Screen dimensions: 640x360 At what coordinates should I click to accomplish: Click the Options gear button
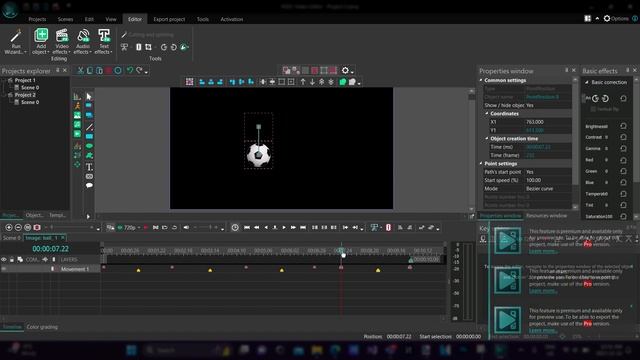click(x=616, y=18)
